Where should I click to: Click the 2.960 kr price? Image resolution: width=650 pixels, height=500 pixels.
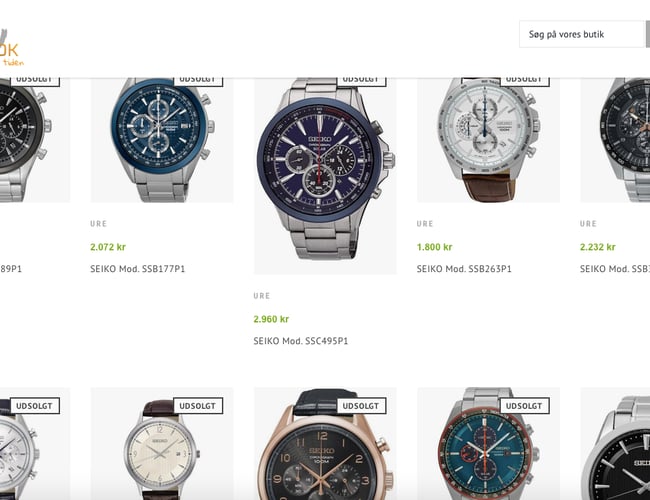pos(271,319)
